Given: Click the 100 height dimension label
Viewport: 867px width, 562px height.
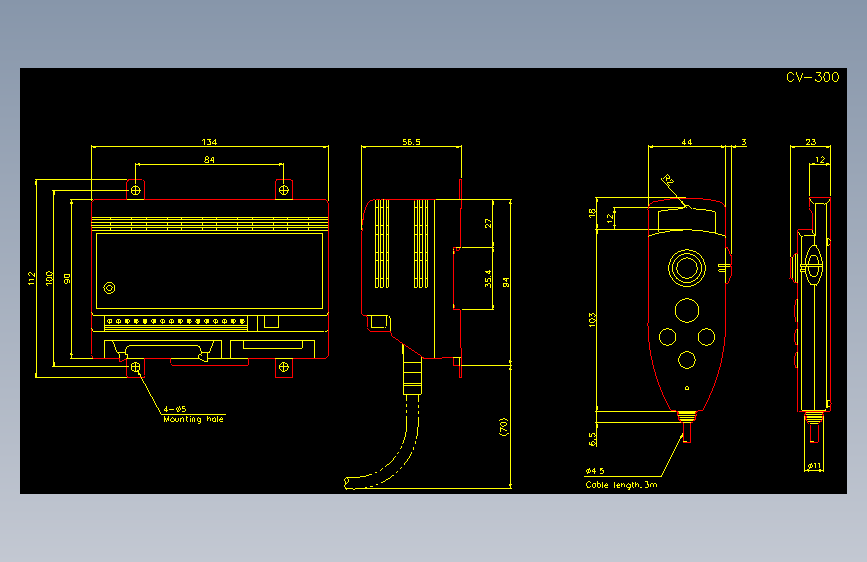Looking at the screenshot, I should 49,278.
